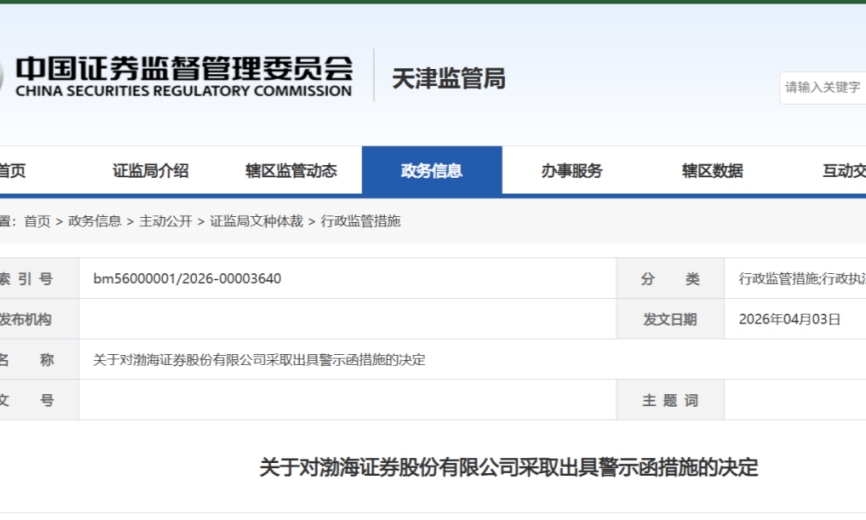The width and height of the screenshot is (866, 520).
Task: Navigate to the 辖区数据 tab
Action: pos(712,171)
